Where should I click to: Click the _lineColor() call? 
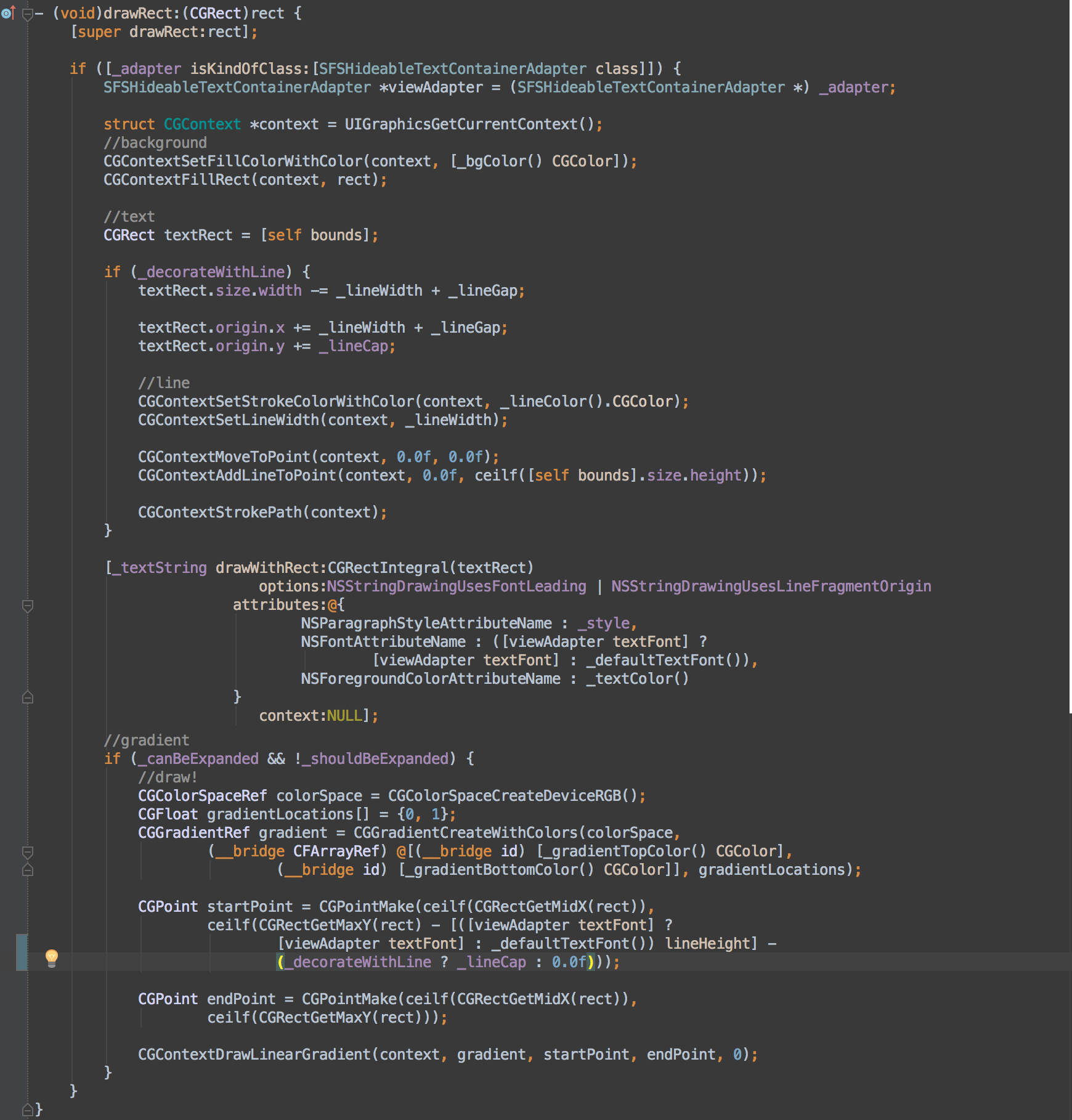(x=552, y=402)
